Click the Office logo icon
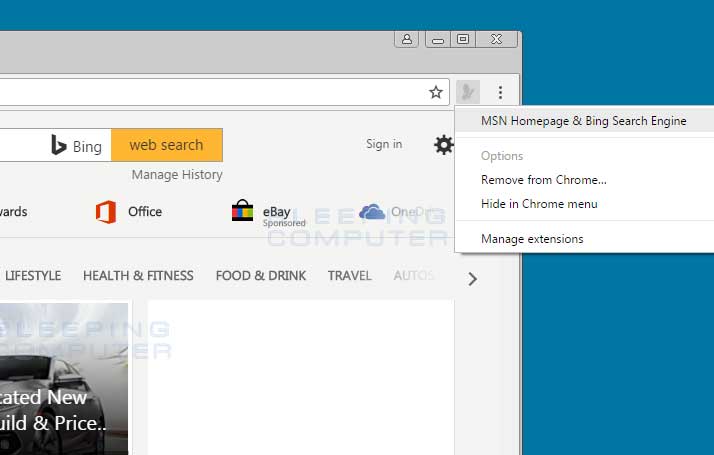 pos(106,212)
